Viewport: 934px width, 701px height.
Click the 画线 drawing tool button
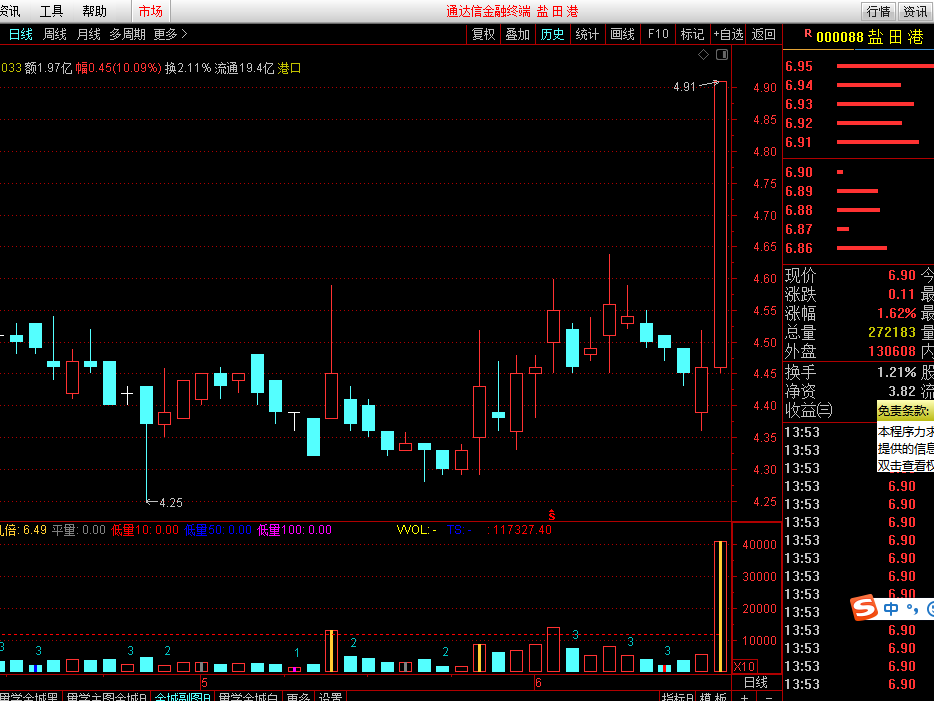point(622,35)
